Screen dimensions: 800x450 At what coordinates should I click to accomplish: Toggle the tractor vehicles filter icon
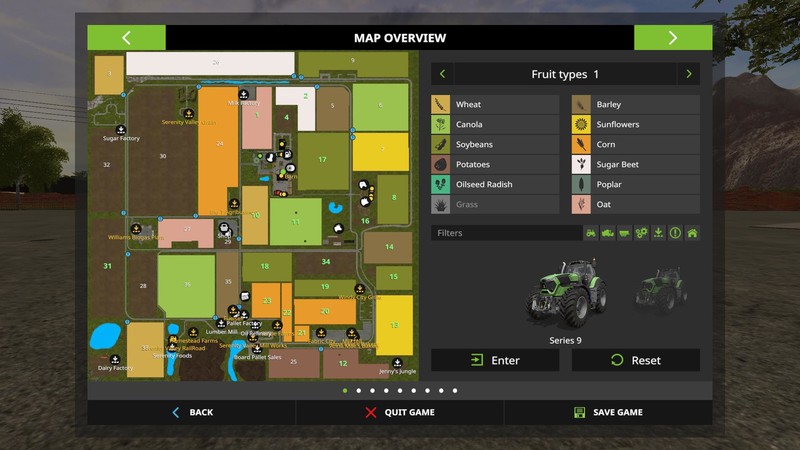pos(591,233)
